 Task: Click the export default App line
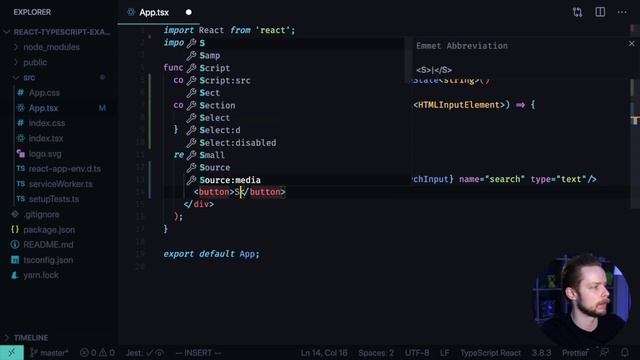coord(211,254)
